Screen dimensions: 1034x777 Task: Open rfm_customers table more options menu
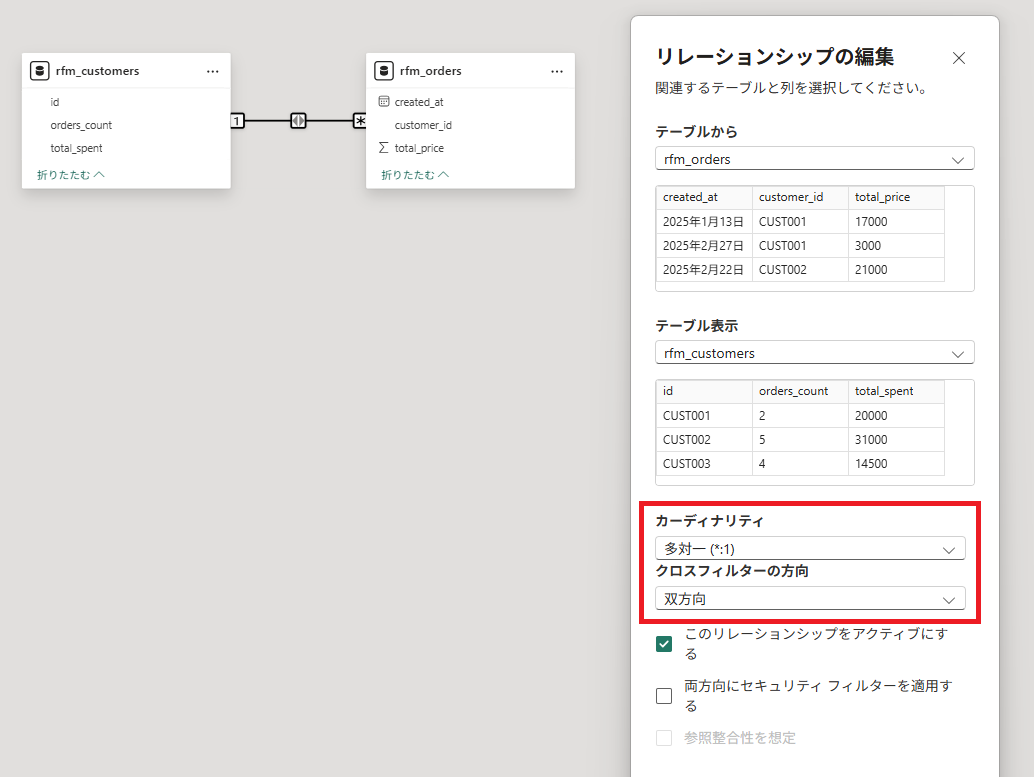(213, 71)
